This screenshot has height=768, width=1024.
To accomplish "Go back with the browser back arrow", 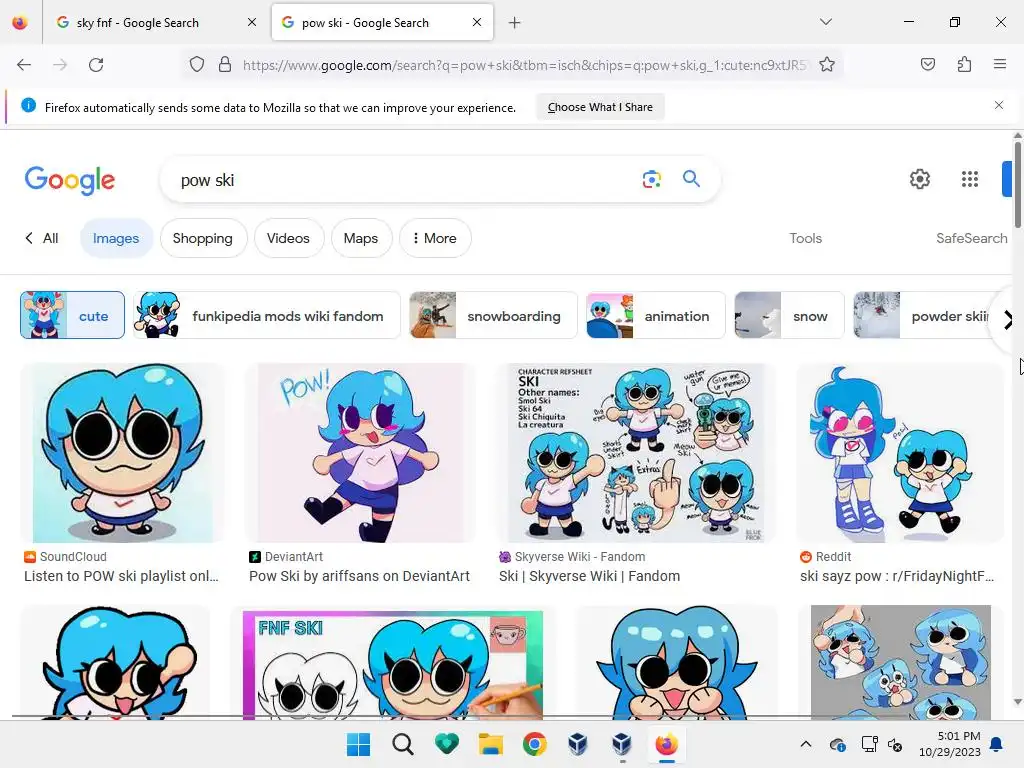I will [x=24, y=65].
